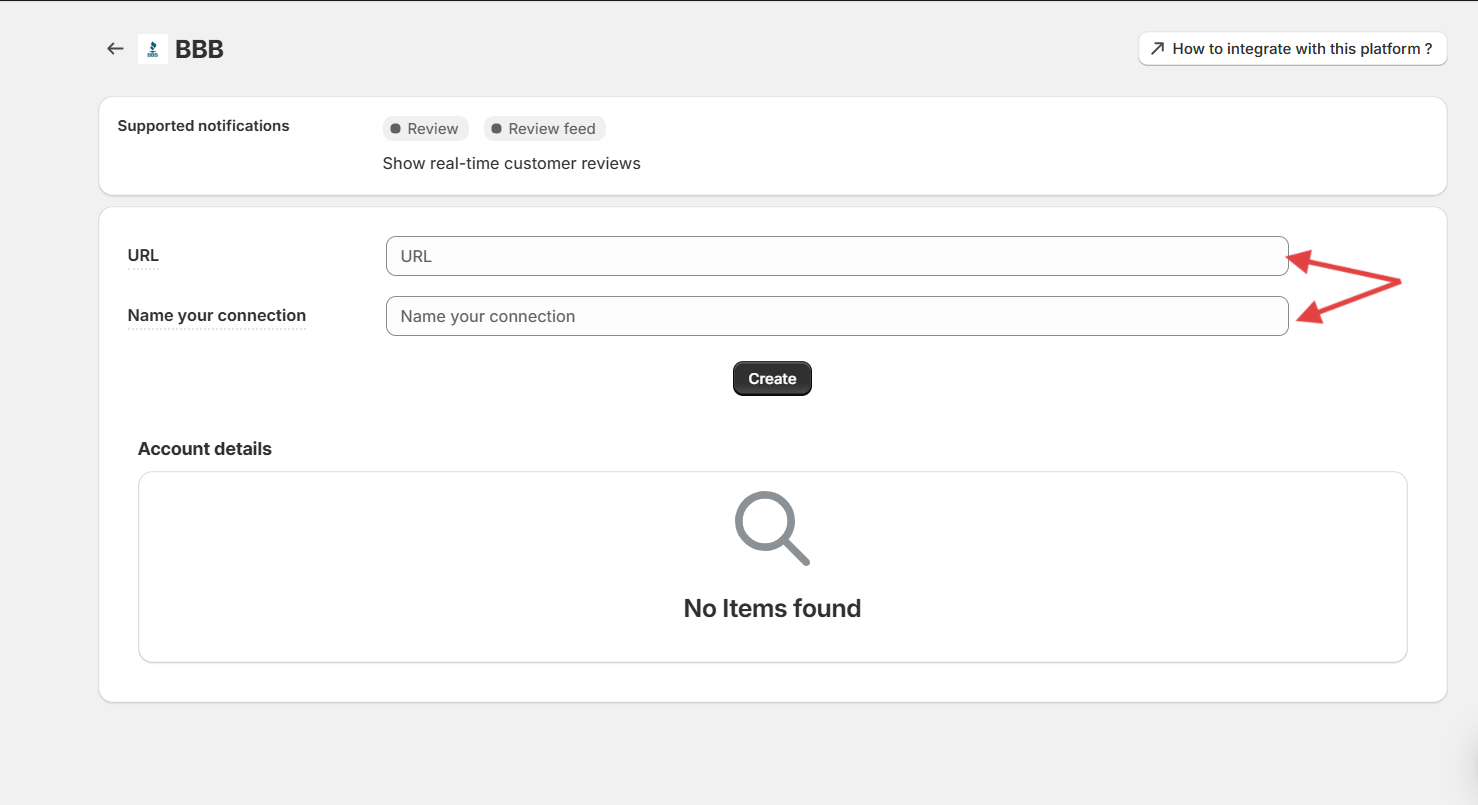1478x805 pixels.
Task: Click the 'Supported notifications' label
Action: (x=203, y=126)
